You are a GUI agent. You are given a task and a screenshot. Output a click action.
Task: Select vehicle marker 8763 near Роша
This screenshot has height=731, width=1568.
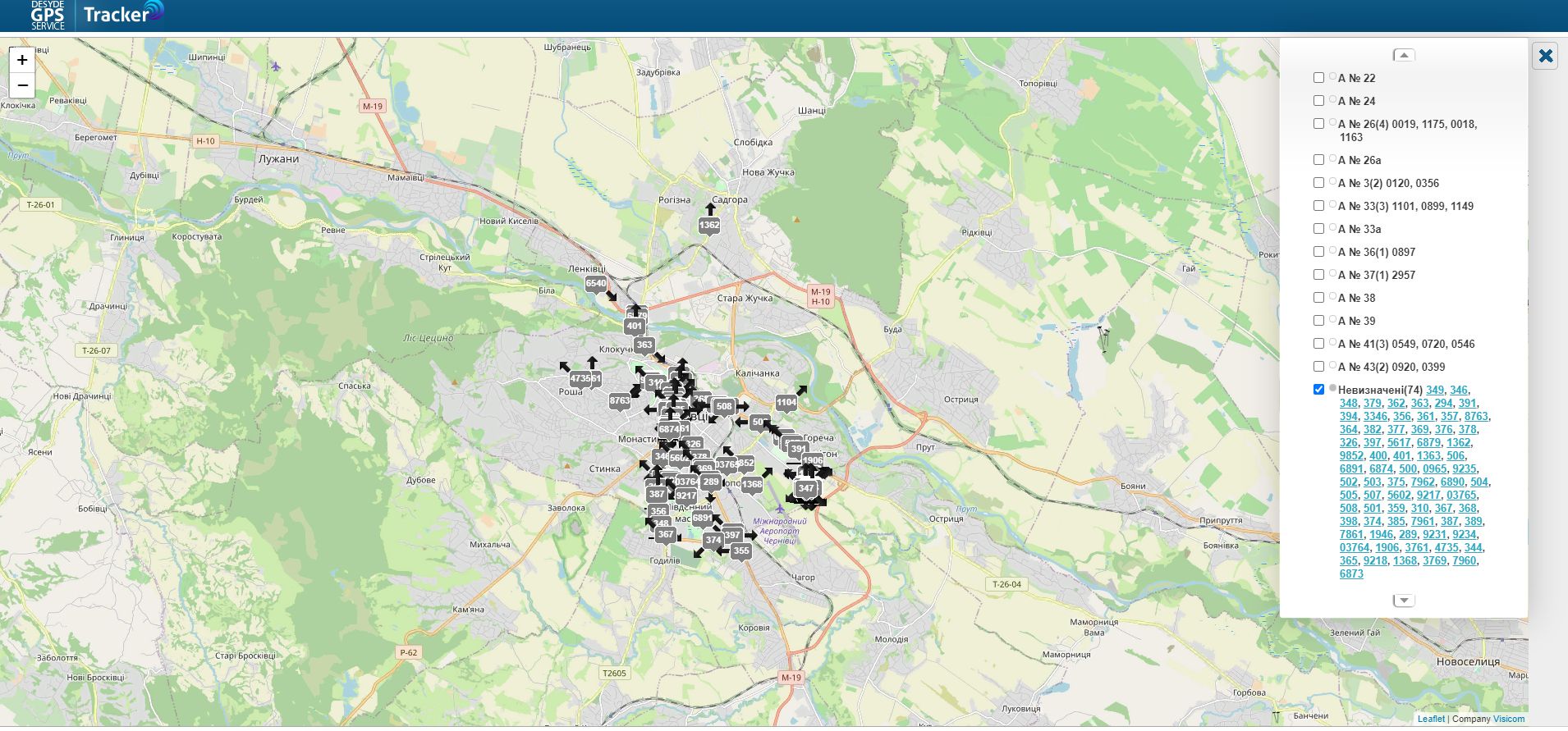pos(620,401)
